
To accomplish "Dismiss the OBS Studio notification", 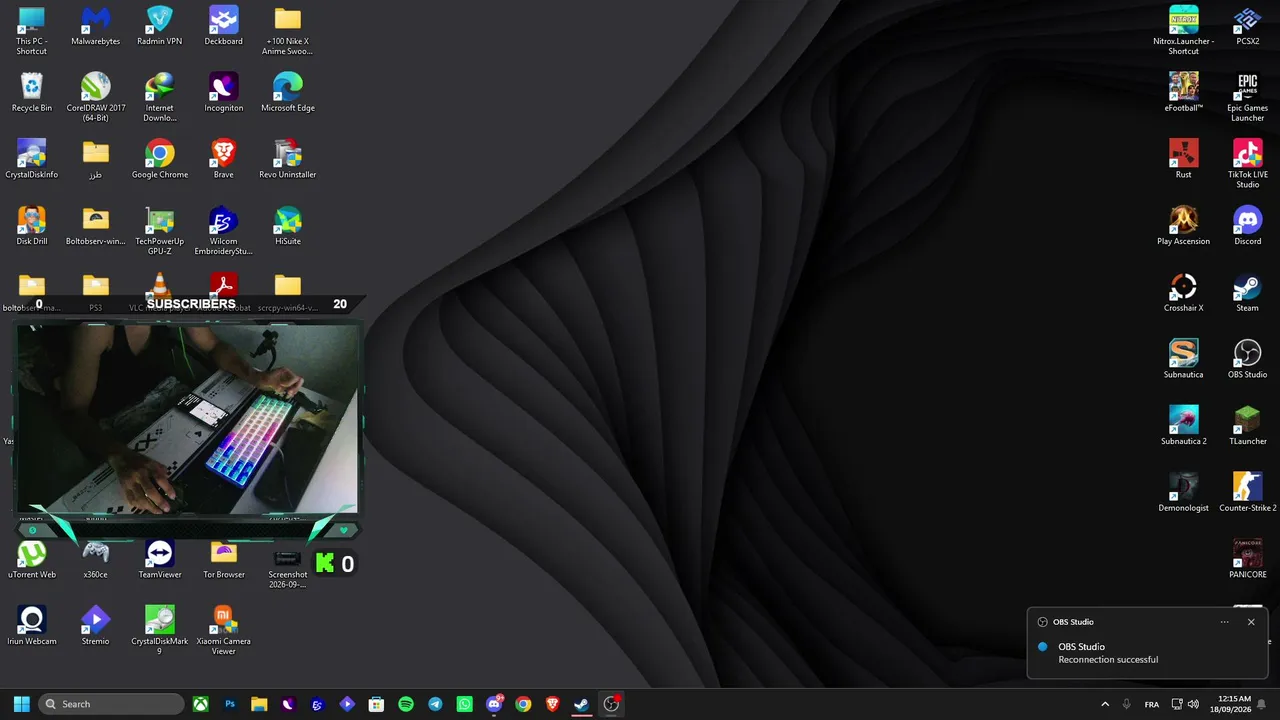I will (x=1251, y=622).
